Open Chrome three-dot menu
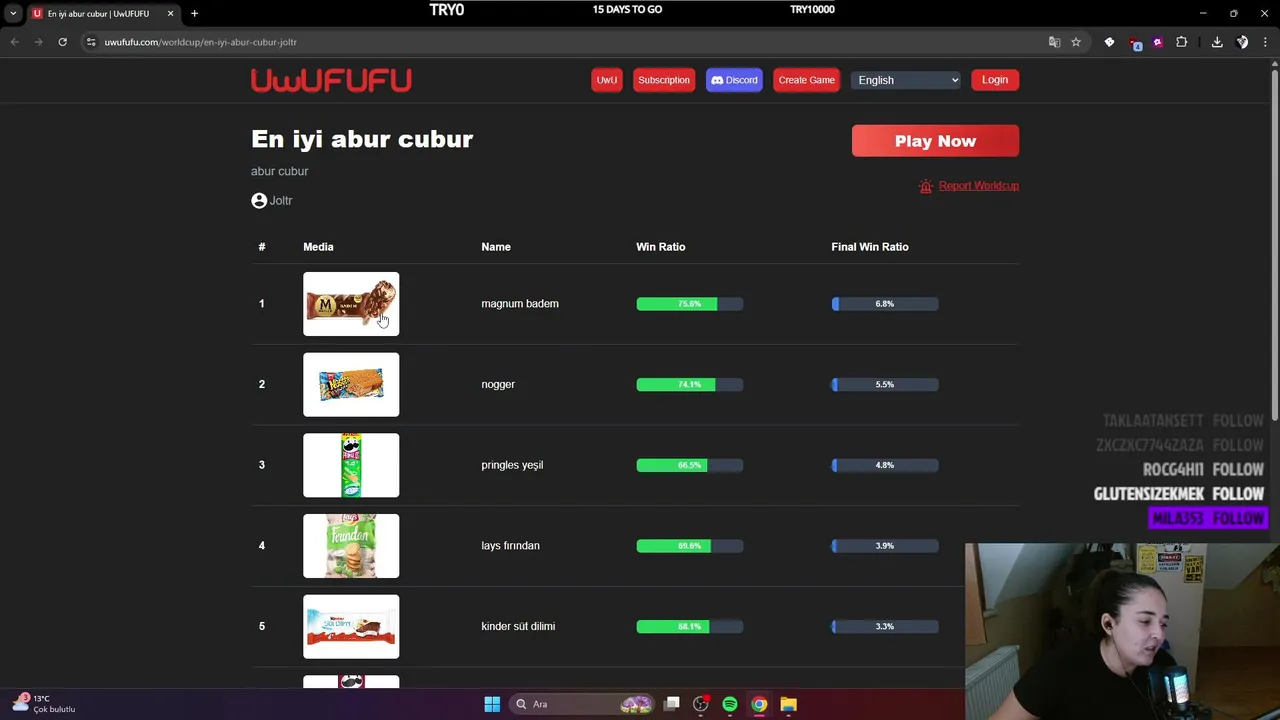Viewport: 1280px width, 720px height. point(1266,42)
